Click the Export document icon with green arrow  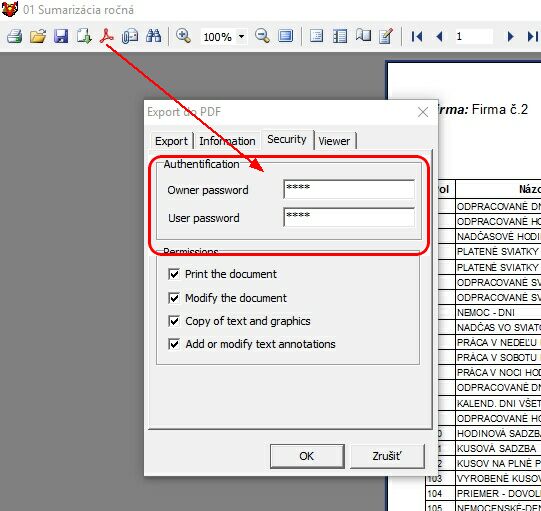pyautogui.click(x=84, y=36)
